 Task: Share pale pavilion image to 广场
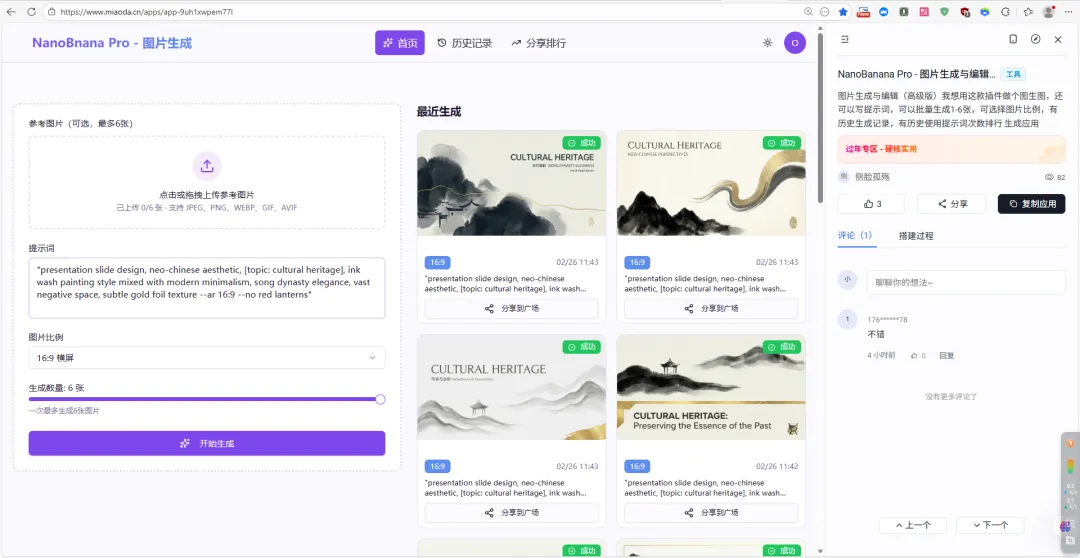[x=511, y=513]
